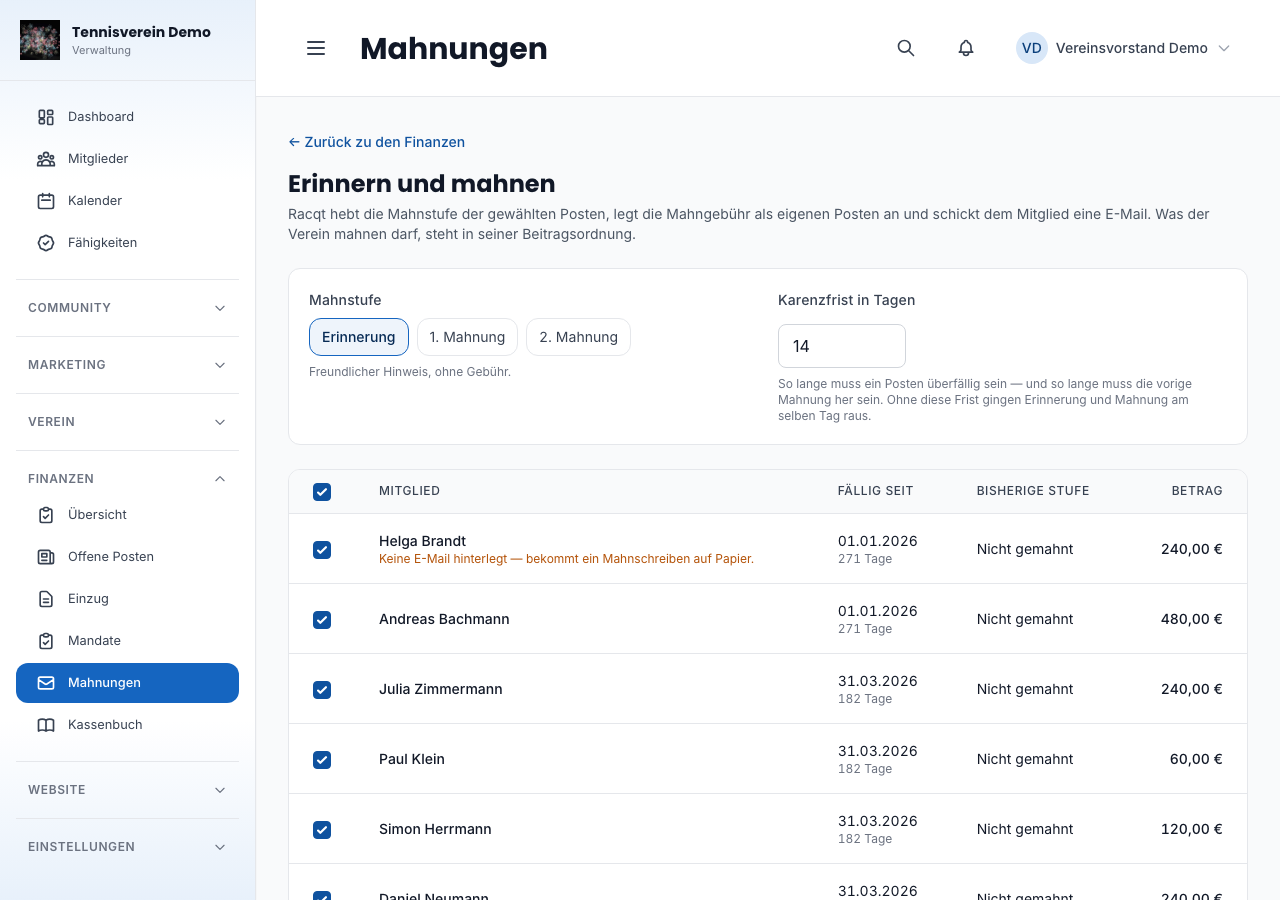This screenshot has height=900, width=1280.
Task: Click the Mandate clipboard icon
Action: [x=46, y=641]
